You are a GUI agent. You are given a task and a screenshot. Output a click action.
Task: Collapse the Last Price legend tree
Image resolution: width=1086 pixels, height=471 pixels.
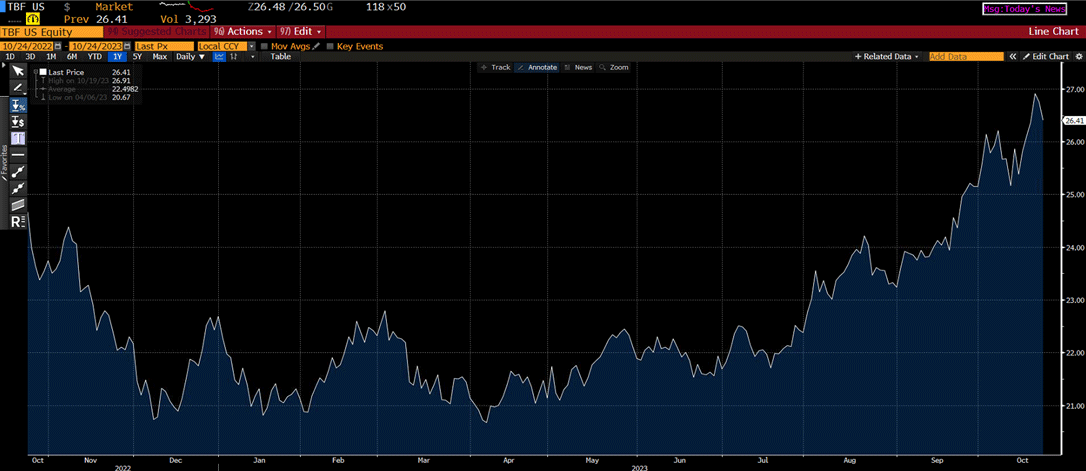tap(35, 72)
